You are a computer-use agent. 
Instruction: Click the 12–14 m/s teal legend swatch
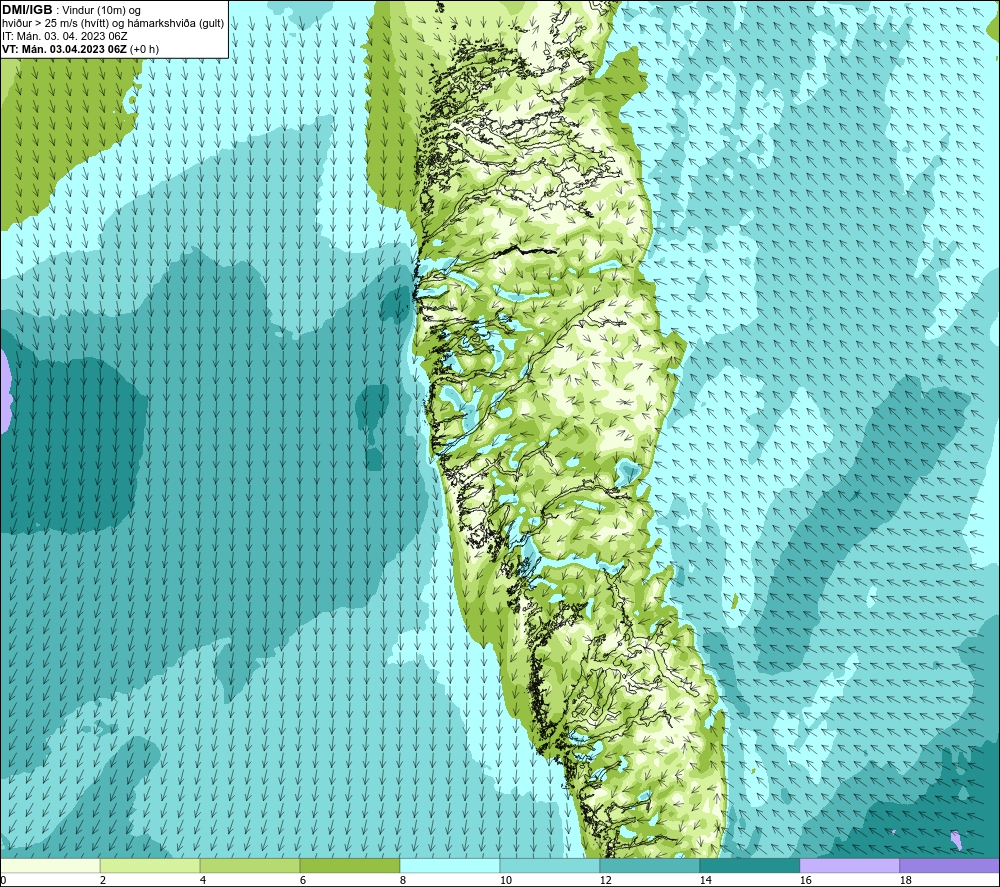coord(649,865)
